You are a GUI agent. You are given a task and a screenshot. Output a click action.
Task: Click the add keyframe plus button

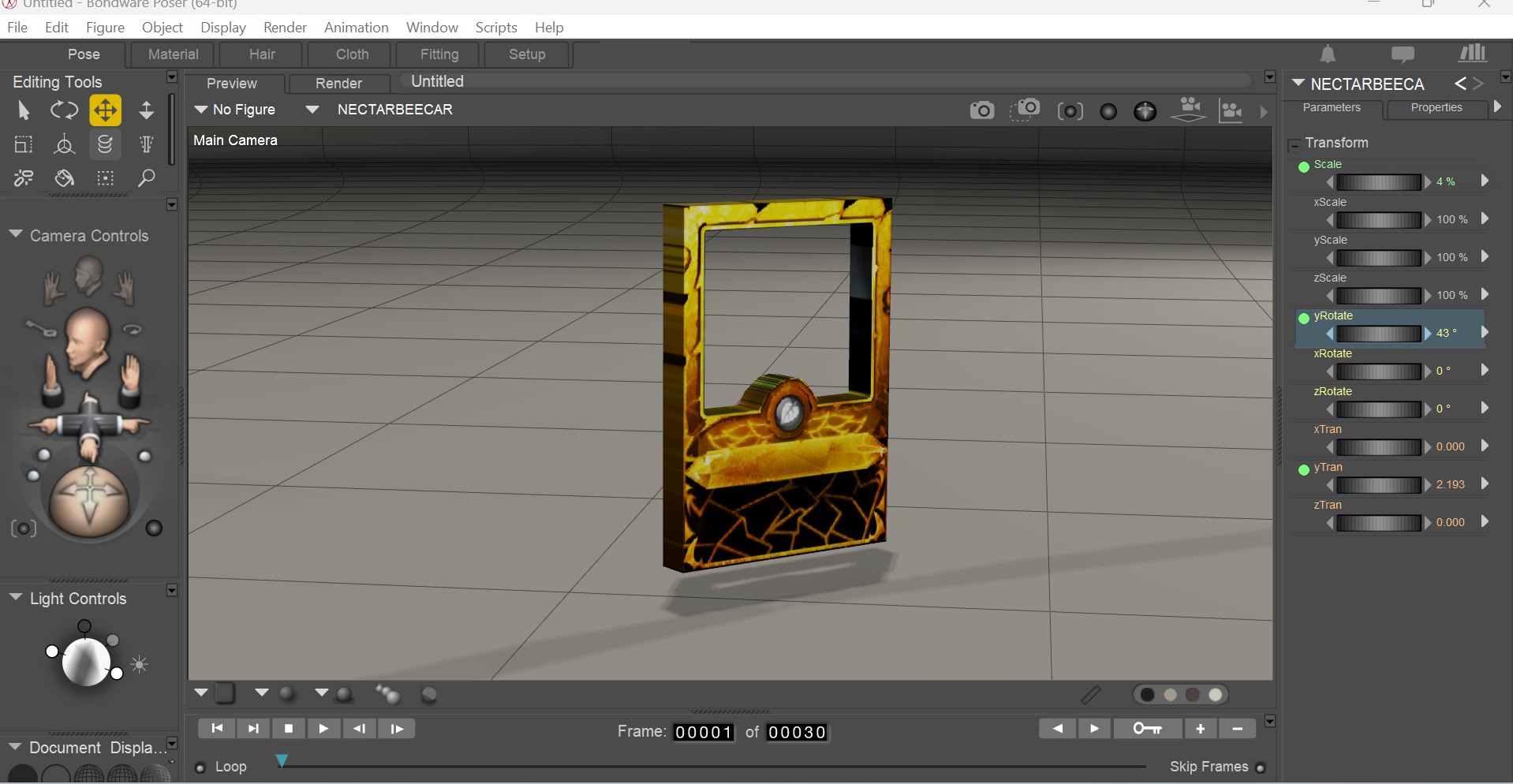pyautogui.click(x=1201, y=729)
